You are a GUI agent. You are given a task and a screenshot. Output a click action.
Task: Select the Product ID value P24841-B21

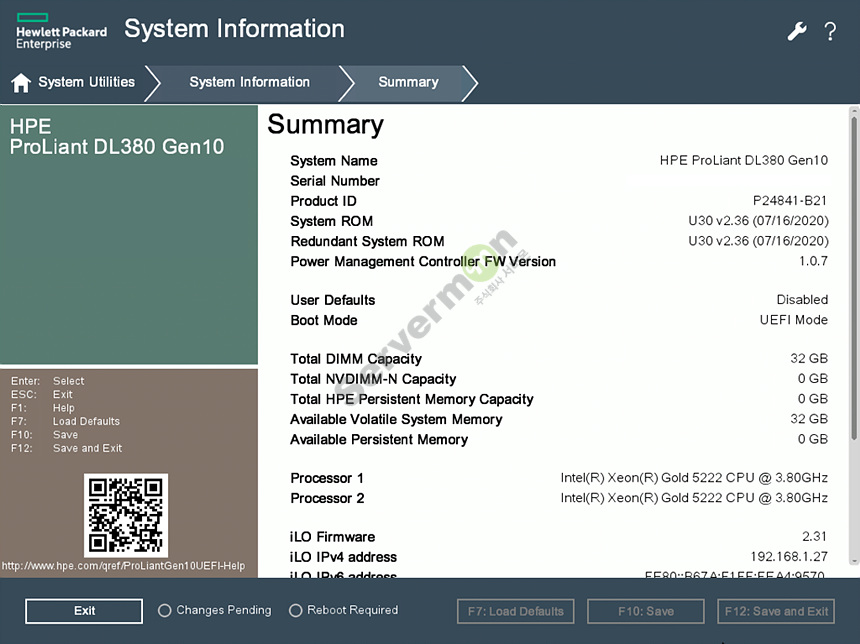(x=790, y=201)
